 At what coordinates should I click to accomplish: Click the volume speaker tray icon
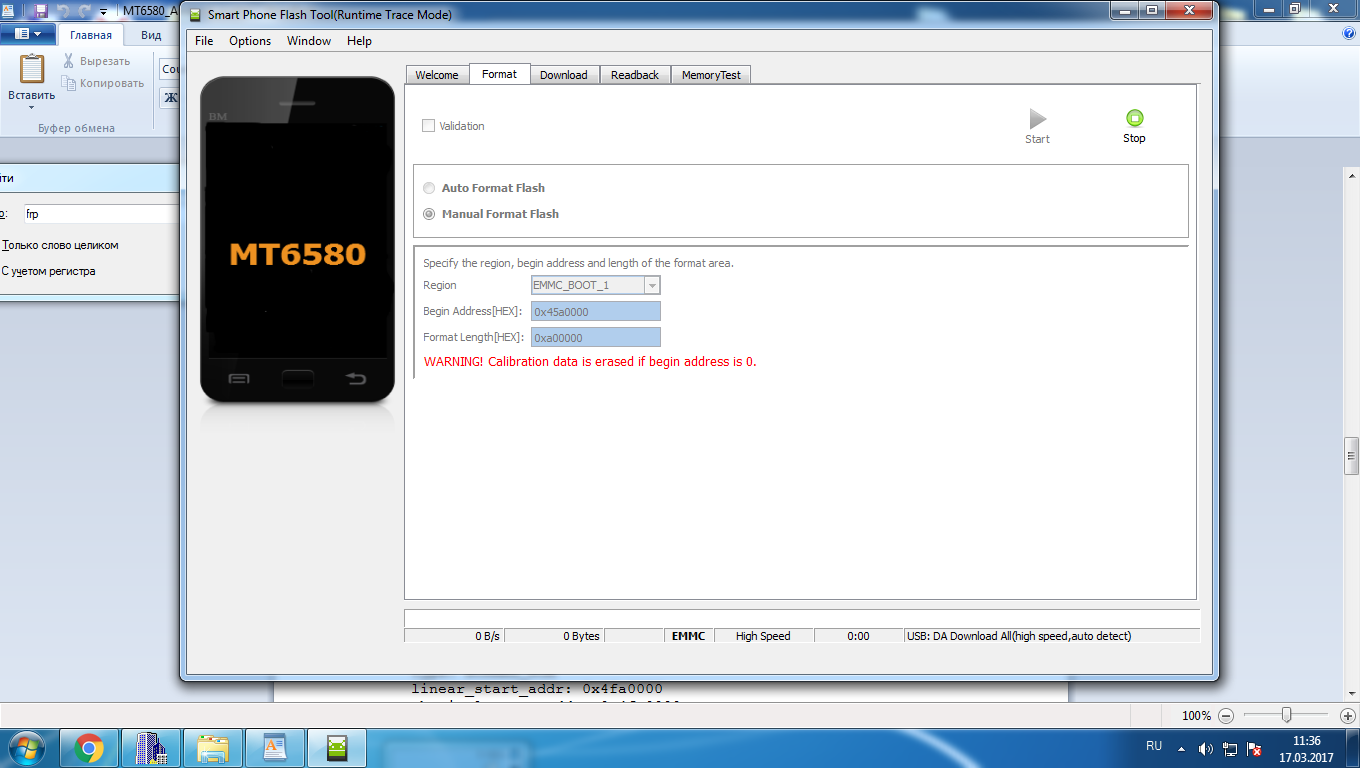click(x=1205, y=748)
